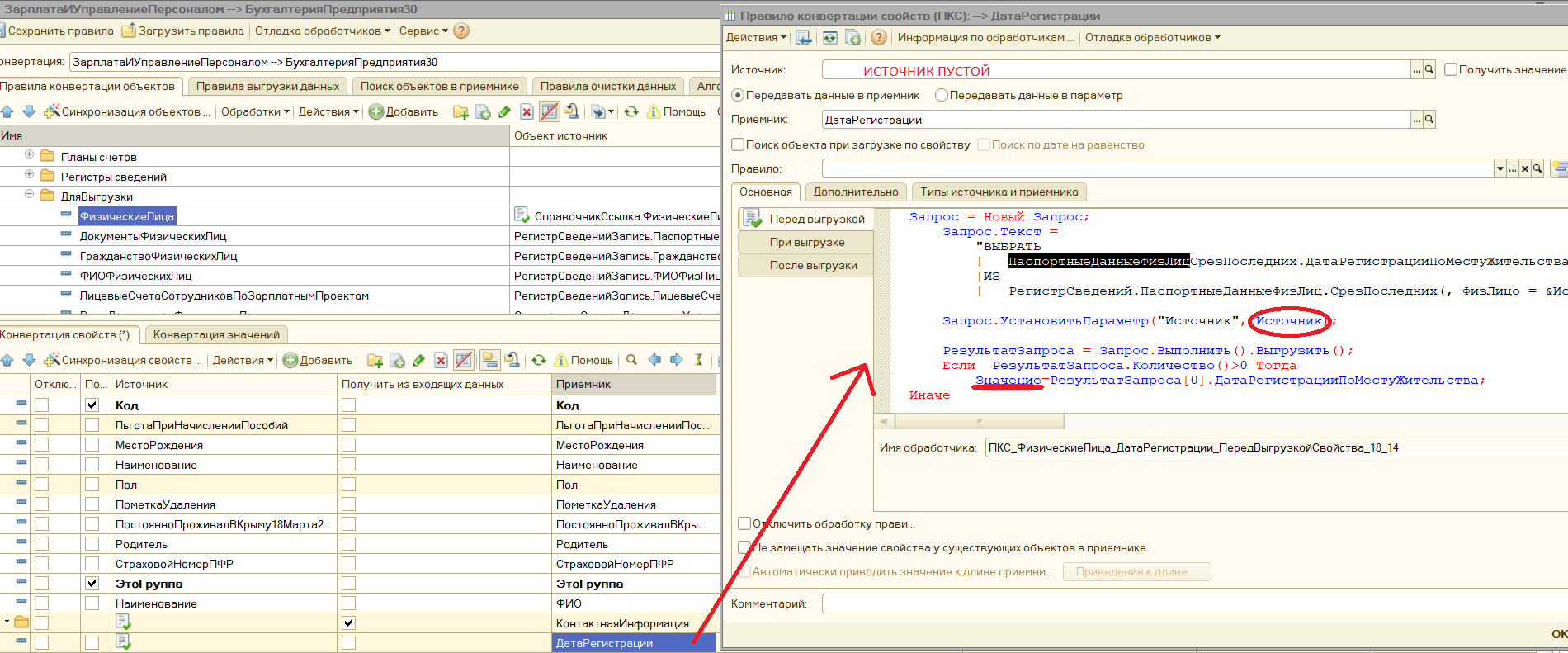Click Загрузить правила button

tap(183, 31)
